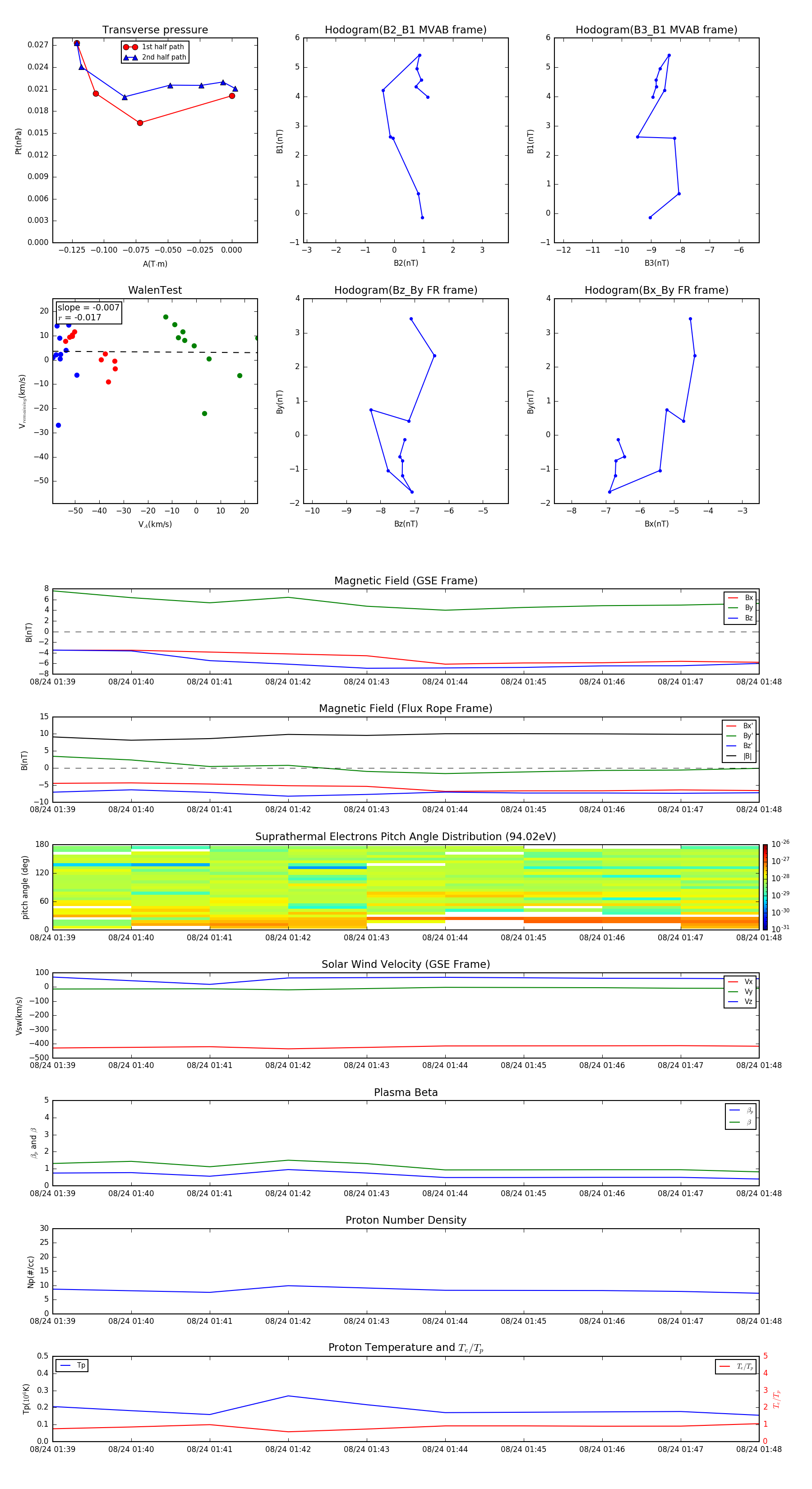Click "08/24 01:39" tick under GSE magnetic field
The image size is (812, 1489).
53,682
